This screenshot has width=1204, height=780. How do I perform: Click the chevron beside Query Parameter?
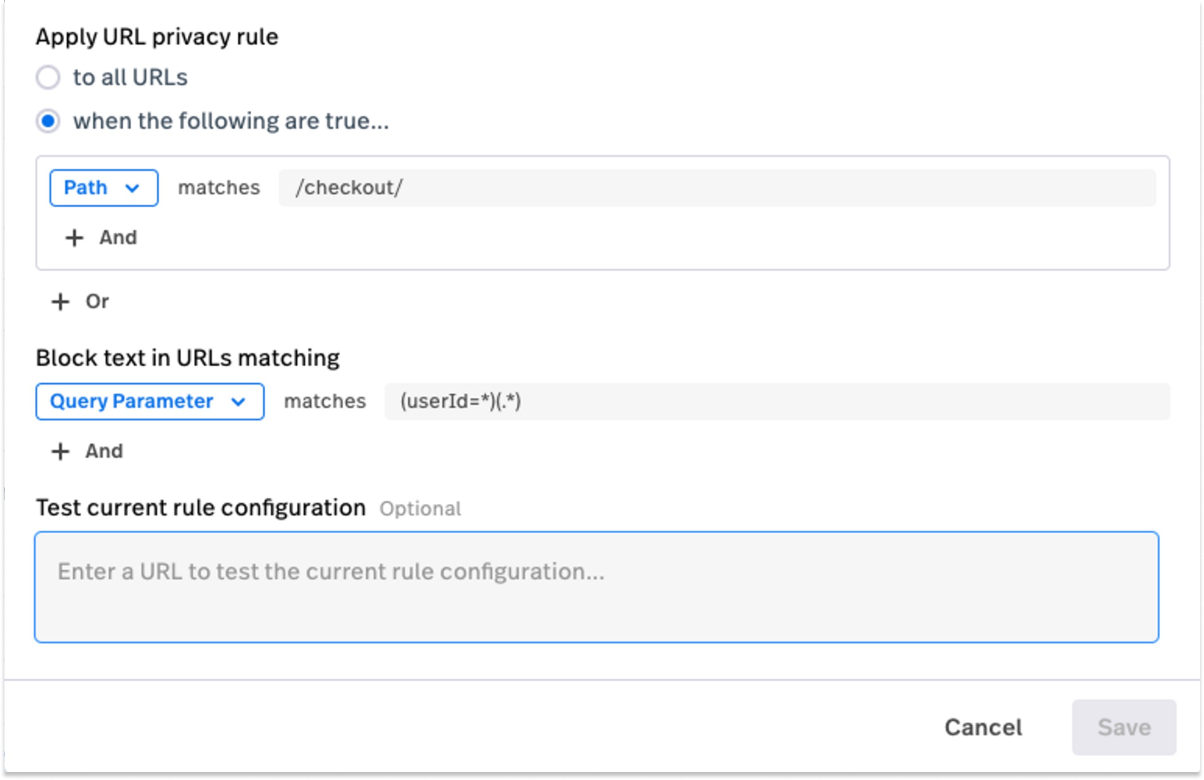point(238,402)
